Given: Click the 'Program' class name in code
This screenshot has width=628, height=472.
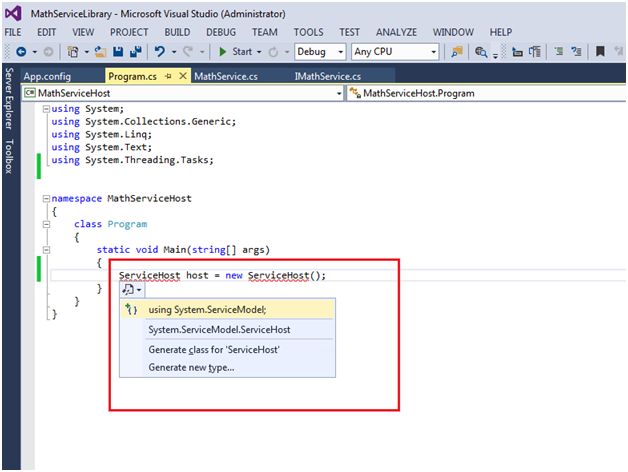Looking at the screenshot, I should 127,224.
